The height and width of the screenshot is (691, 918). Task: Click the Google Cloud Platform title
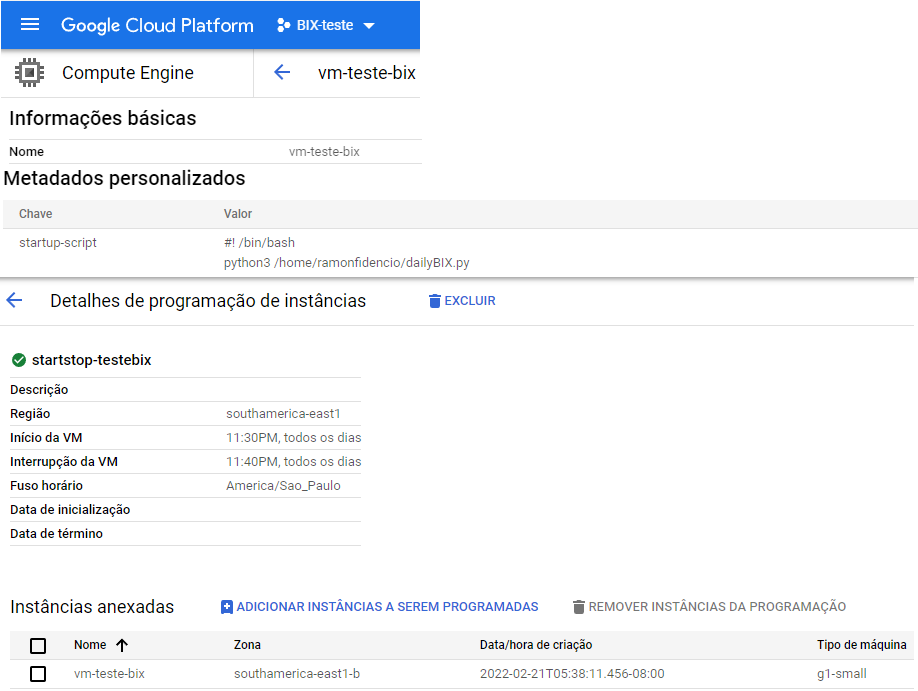point(157,25)
